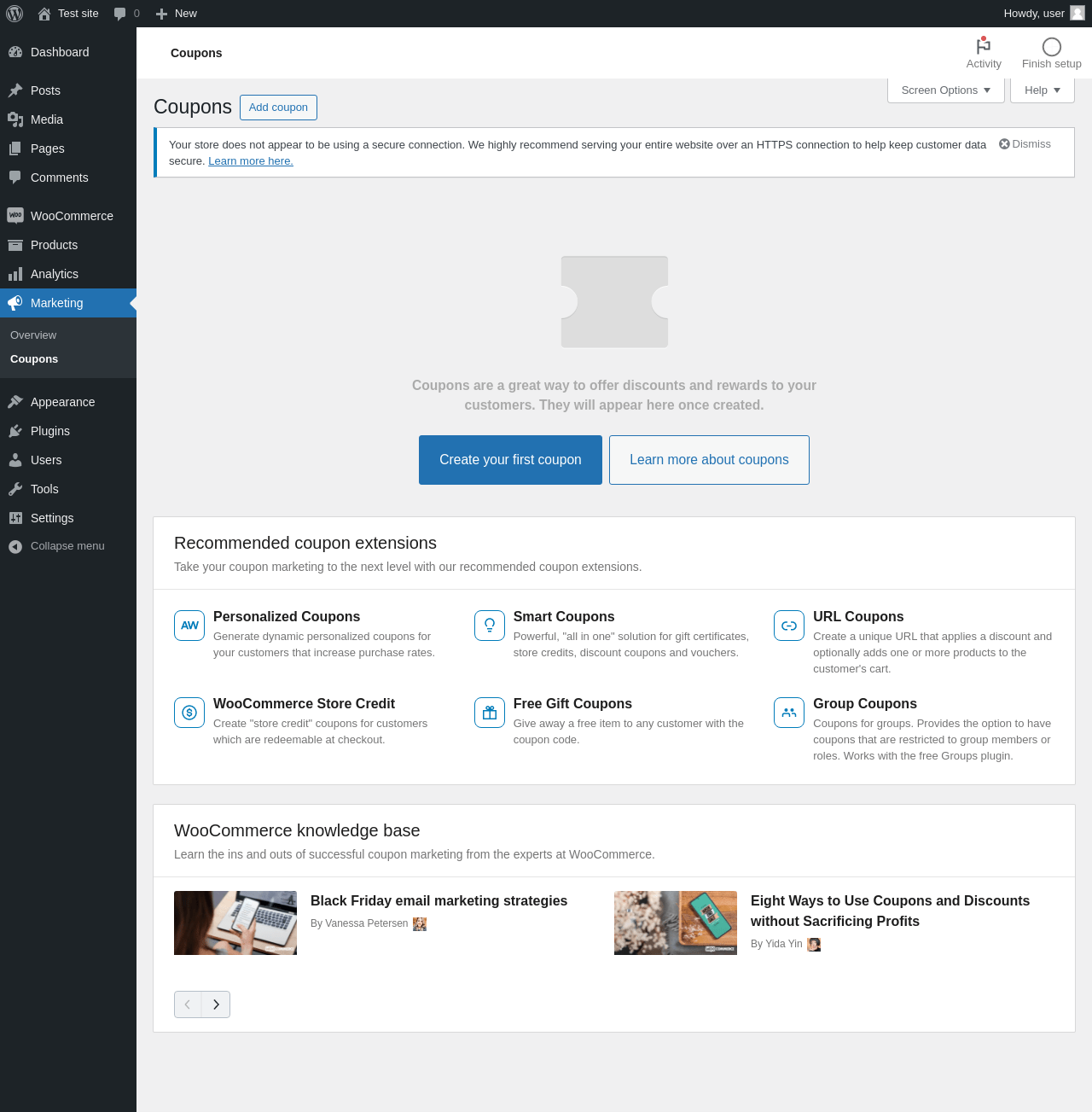The height and width of the screenshot is (1112, 1092).
Task: Open the Group Coupons extension title
Action: [865, 704]
